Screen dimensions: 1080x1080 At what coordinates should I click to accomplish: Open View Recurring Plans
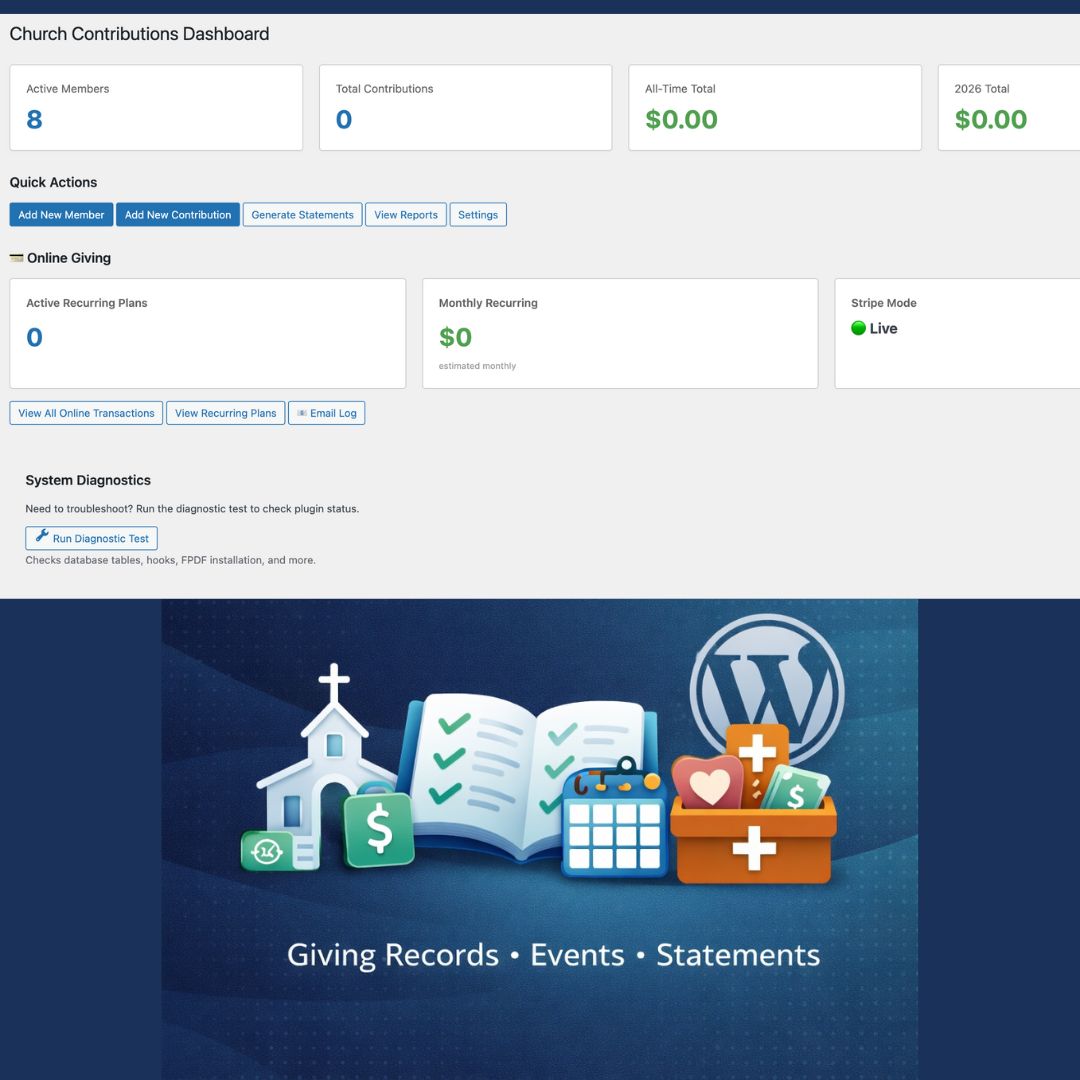coord(225,413)
